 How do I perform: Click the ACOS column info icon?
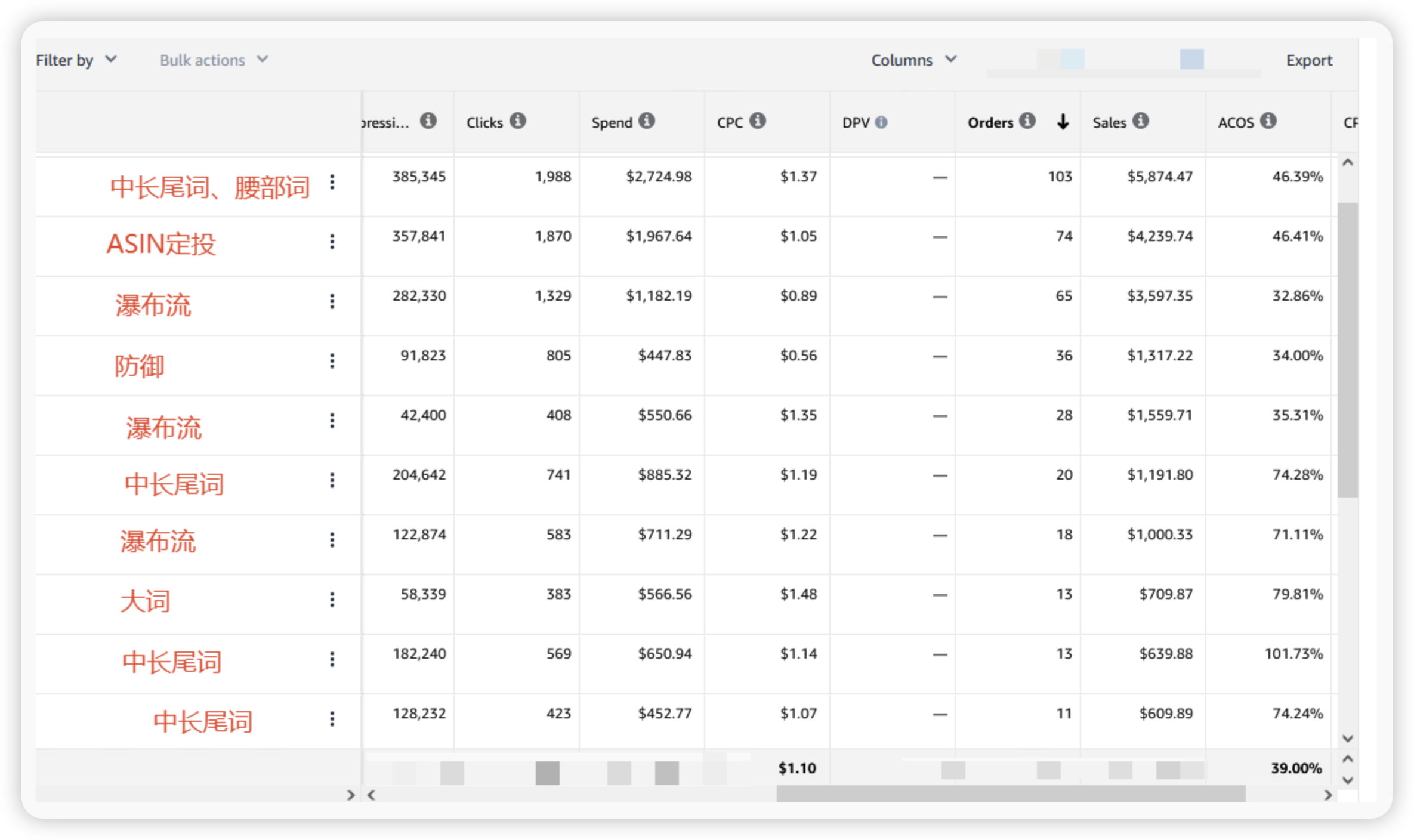point(1268,121)
